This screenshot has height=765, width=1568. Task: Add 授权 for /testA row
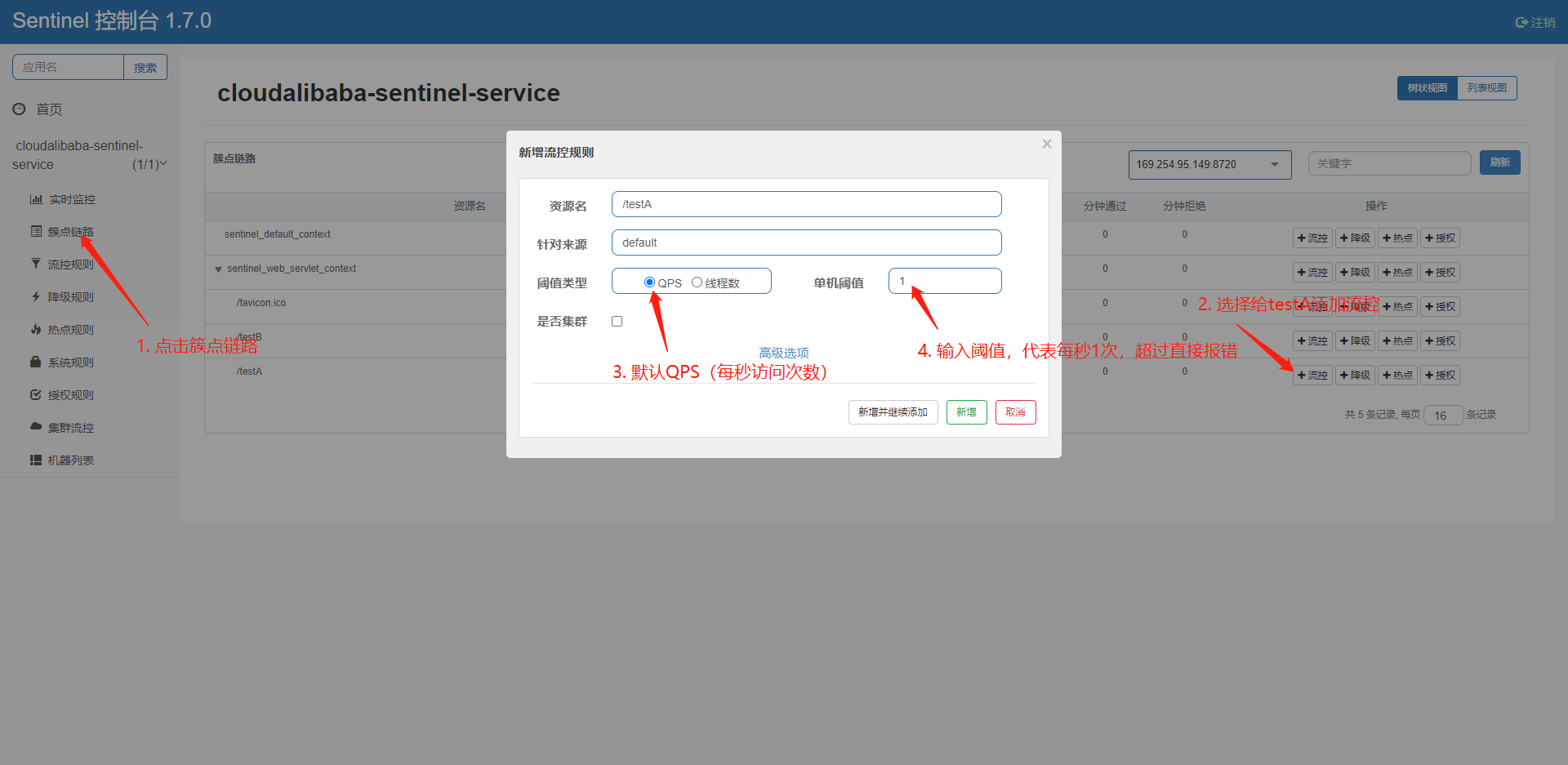[1440, 376]
